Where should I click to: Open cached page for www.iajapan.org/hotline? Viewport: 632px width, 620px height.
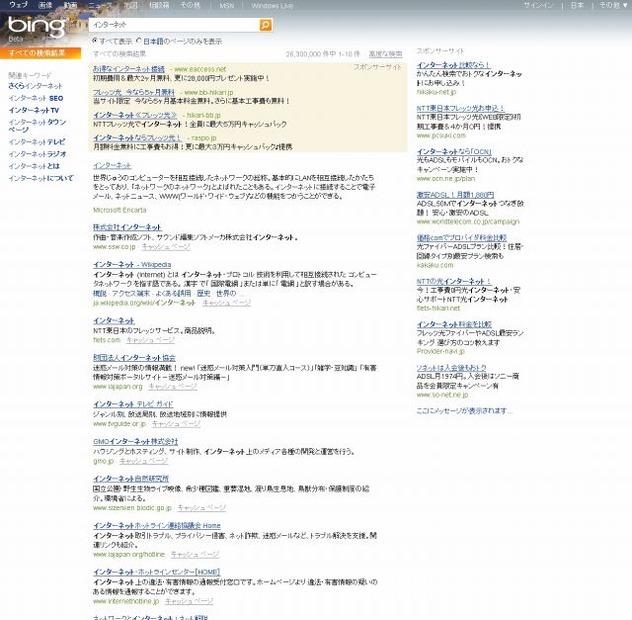195,555
